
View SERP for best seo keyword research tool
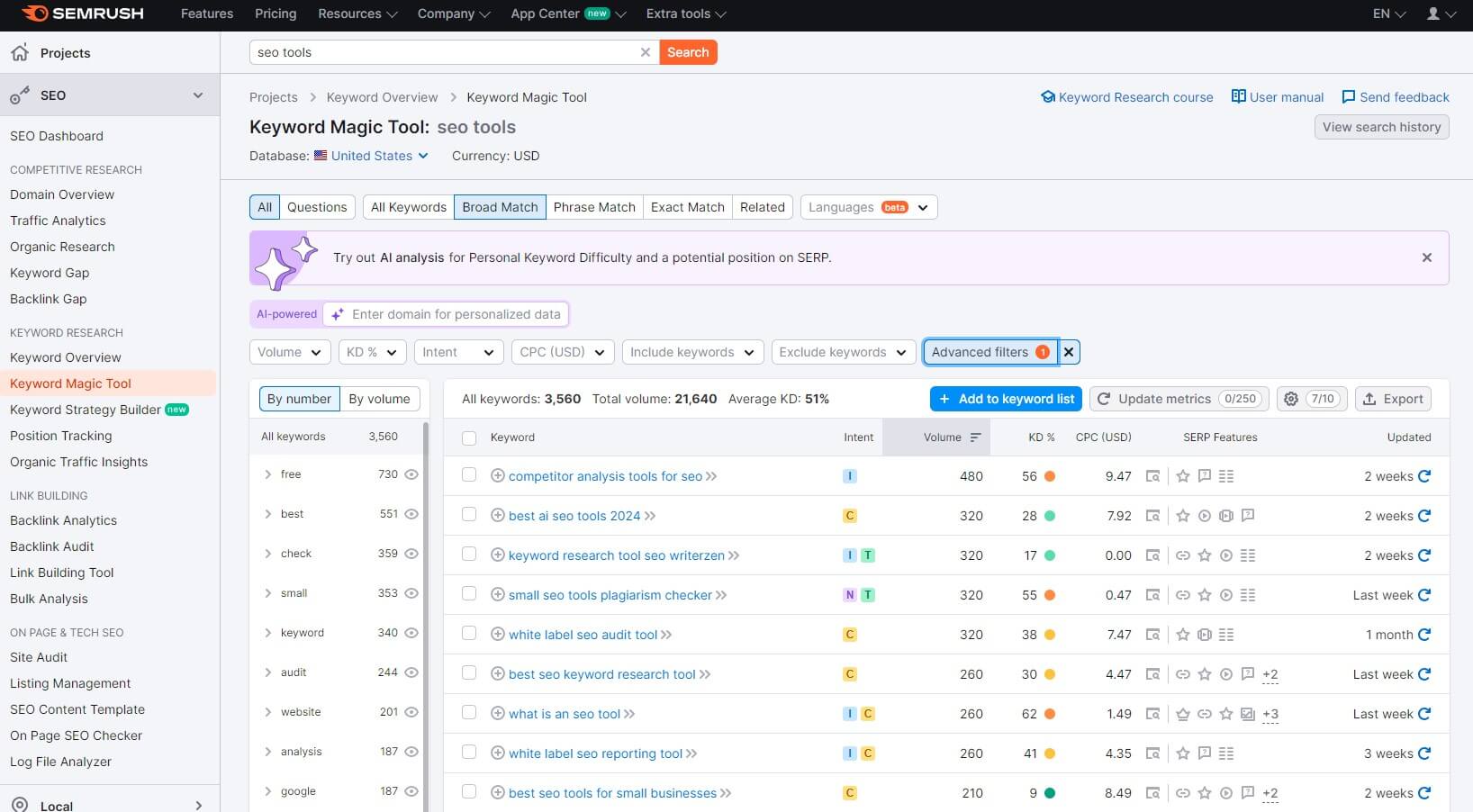tap(1152, 674)
